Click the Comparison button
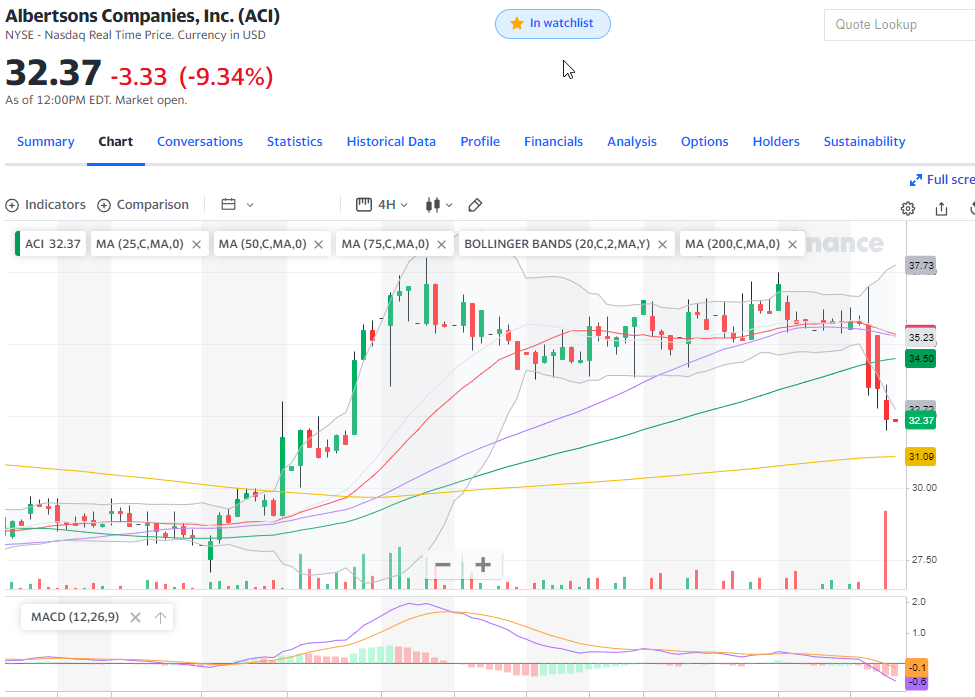This screenshot has width=975, height=697. pyautogui.click(x=143, y=205)
